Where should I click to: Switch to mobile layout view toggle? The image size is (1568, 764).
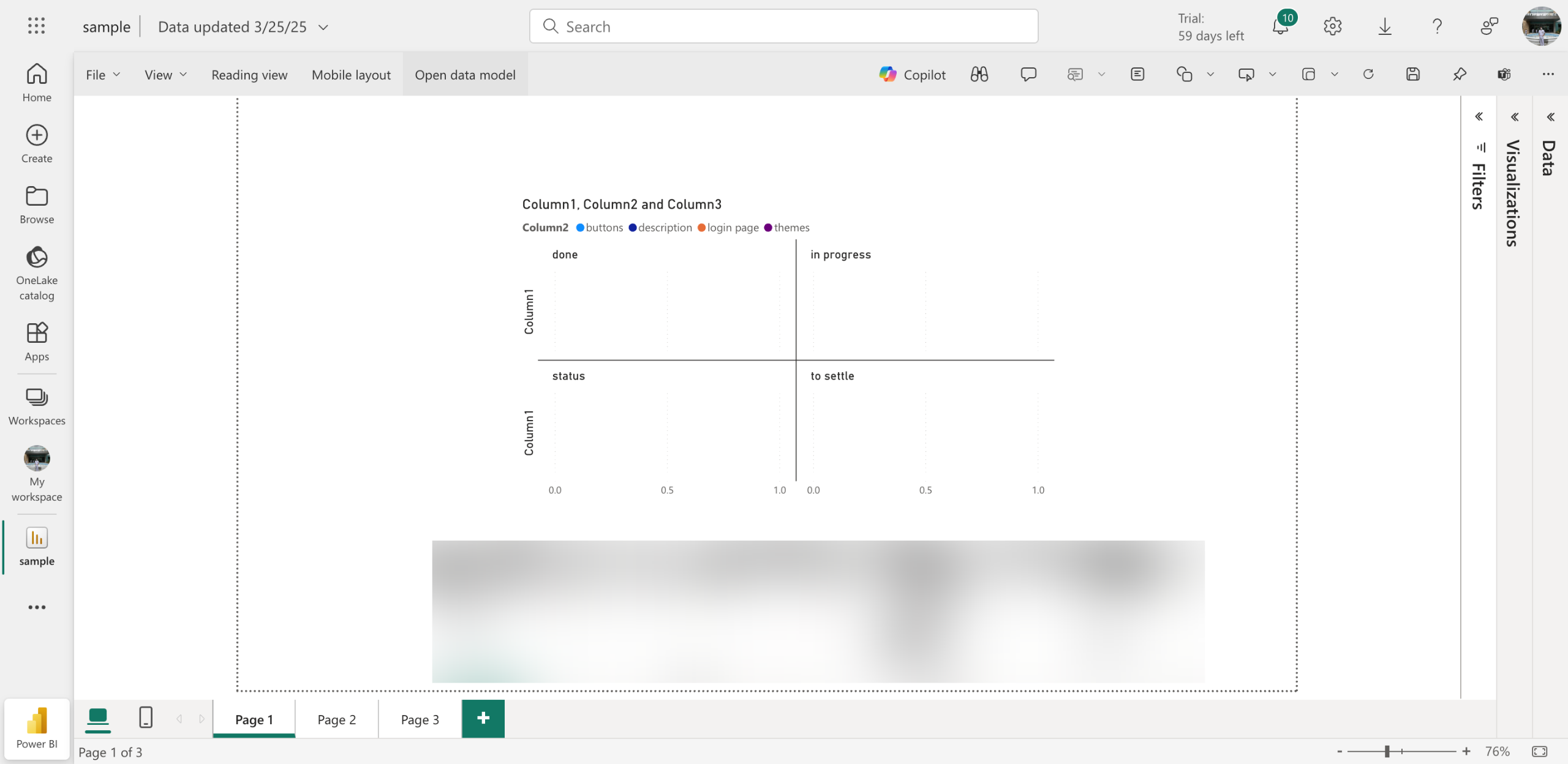click(146, 717)
